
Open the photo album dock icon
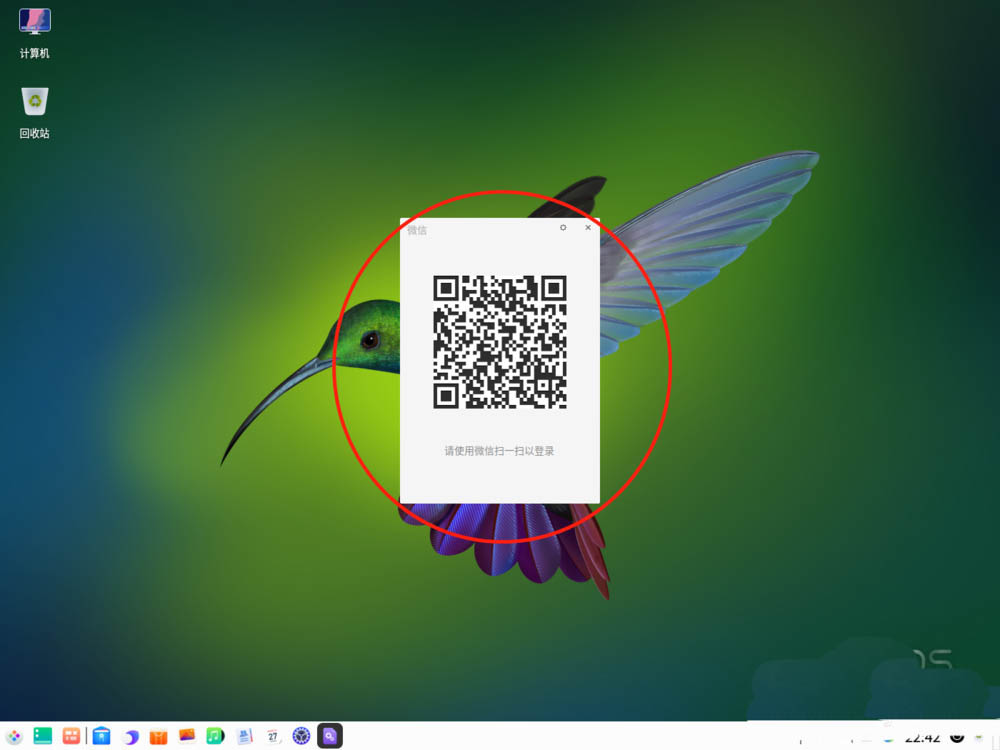187,736
